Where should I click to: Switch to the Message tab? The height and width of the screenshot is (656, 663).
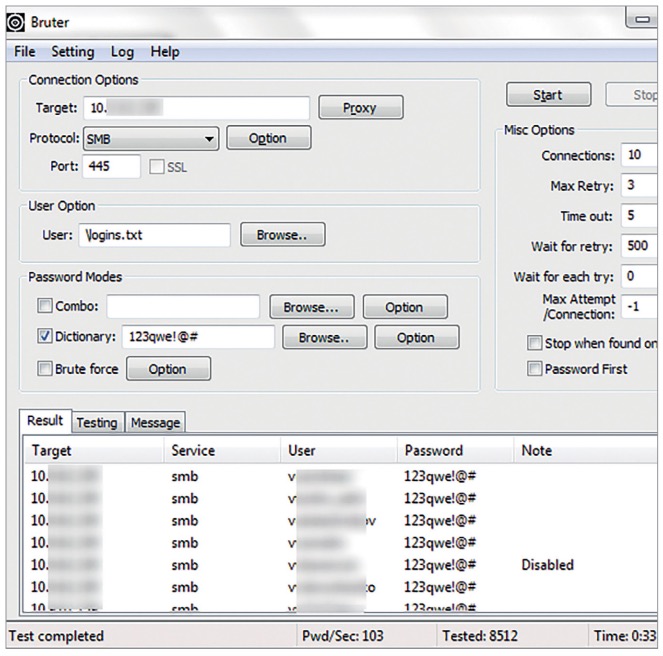[155, 422]
